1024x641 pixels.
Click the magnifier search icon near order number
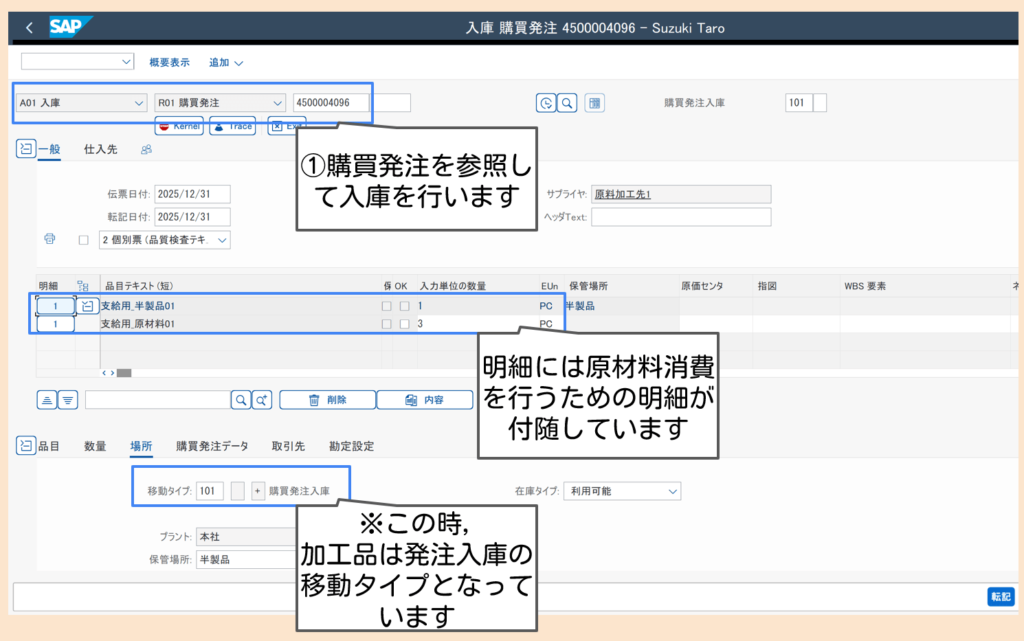click(x=566, y=102)
